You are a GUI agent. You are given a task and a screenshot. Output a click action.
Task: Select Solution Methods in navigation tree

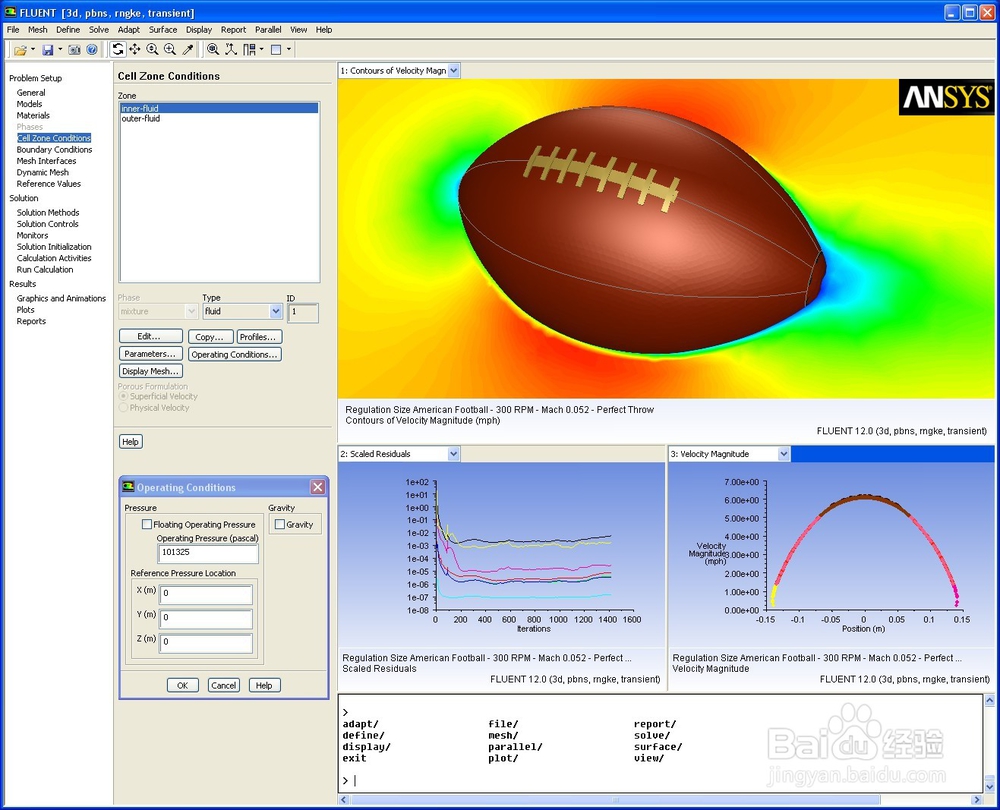coord(48,212)
